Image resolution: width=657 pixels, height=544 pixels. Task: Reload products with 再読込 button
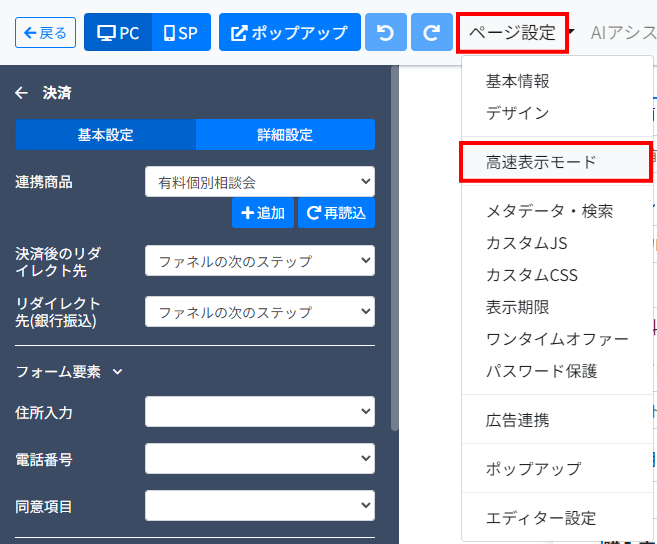[336, 212]
